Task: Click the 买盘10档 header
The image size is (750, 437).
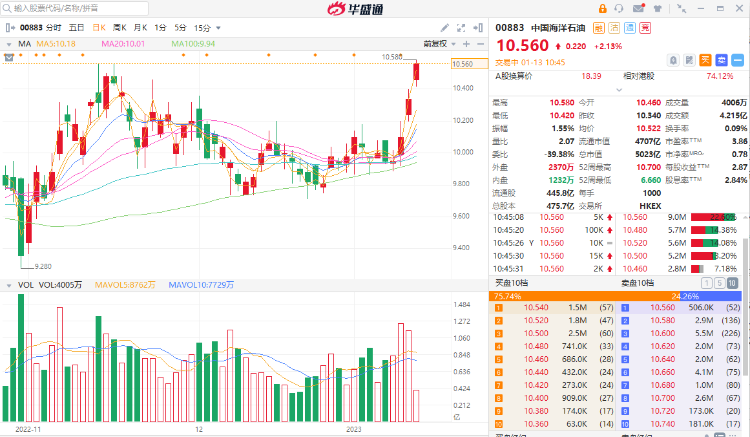Action: point(511,283)
